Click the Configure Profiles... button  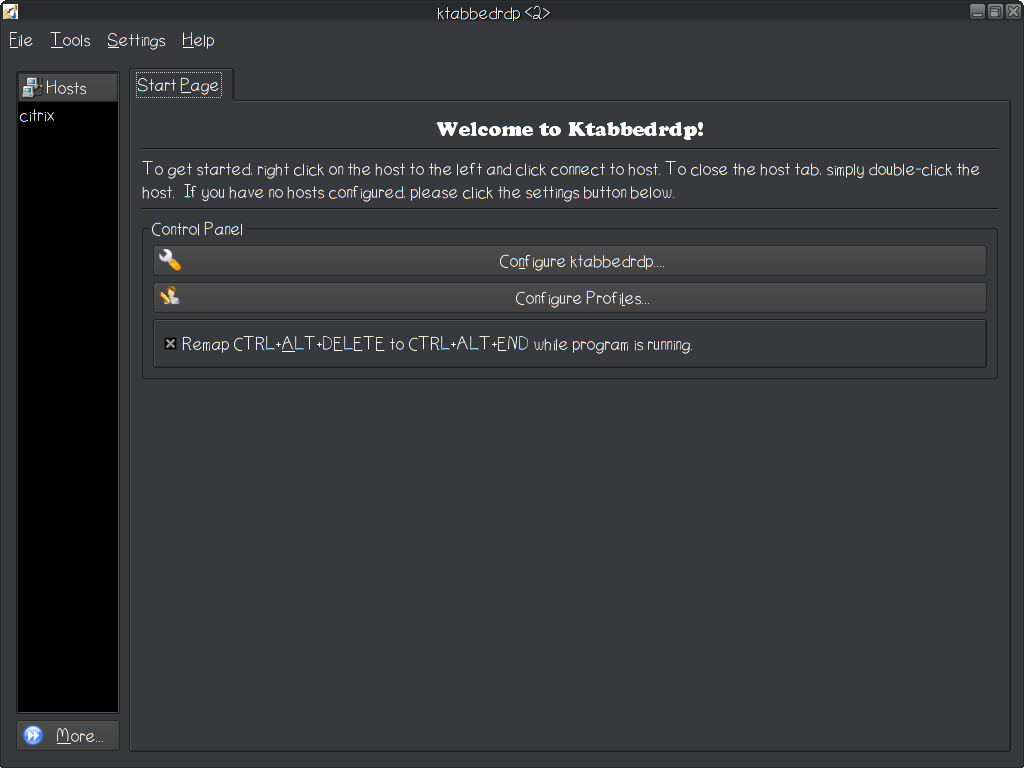[569, 298]
